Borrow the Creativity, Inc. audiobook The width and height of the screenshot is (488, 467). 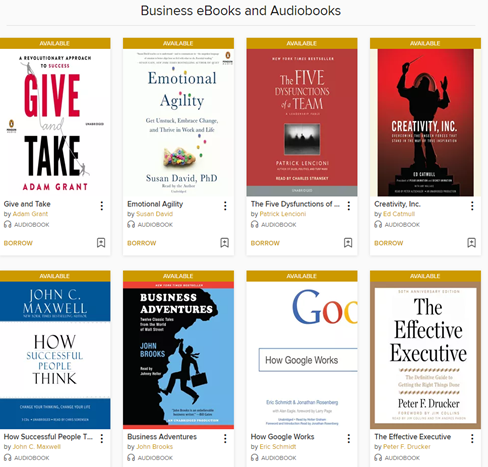coord(389,243)
